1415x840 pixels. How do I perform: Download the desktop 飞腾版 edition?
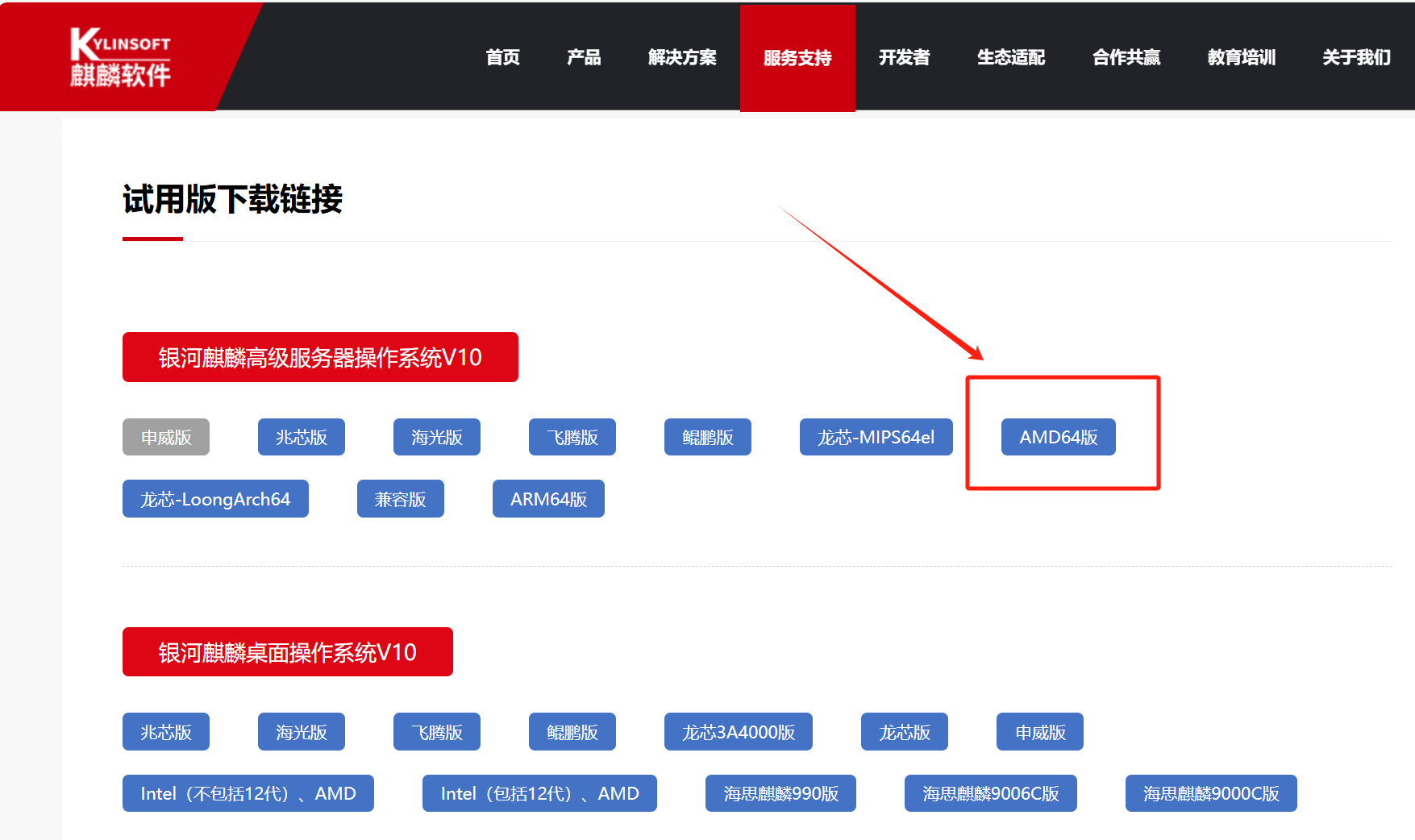click(437, 732)
